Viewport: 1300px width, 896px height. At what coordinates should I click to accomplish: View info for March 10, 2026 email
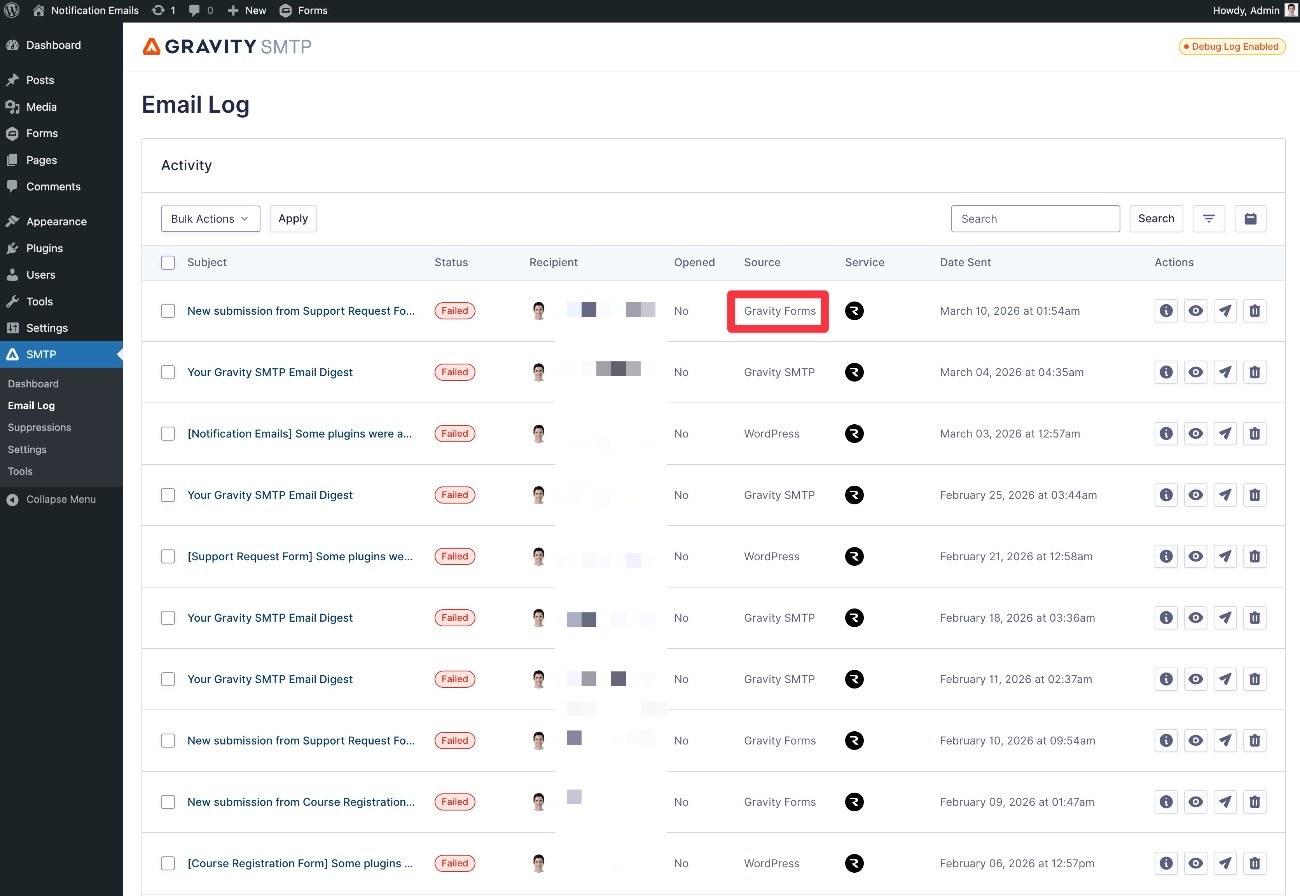[x=1166, y=311]
